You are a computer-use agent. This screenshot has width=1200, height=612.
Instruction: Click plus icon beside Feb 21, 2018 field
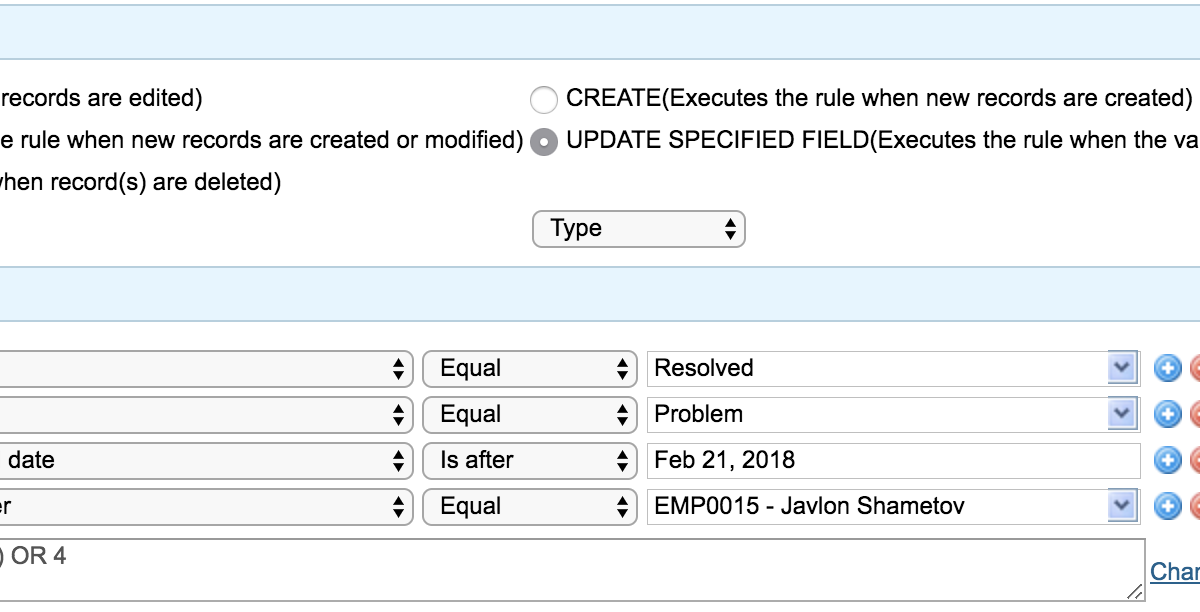pos(1167,461)
